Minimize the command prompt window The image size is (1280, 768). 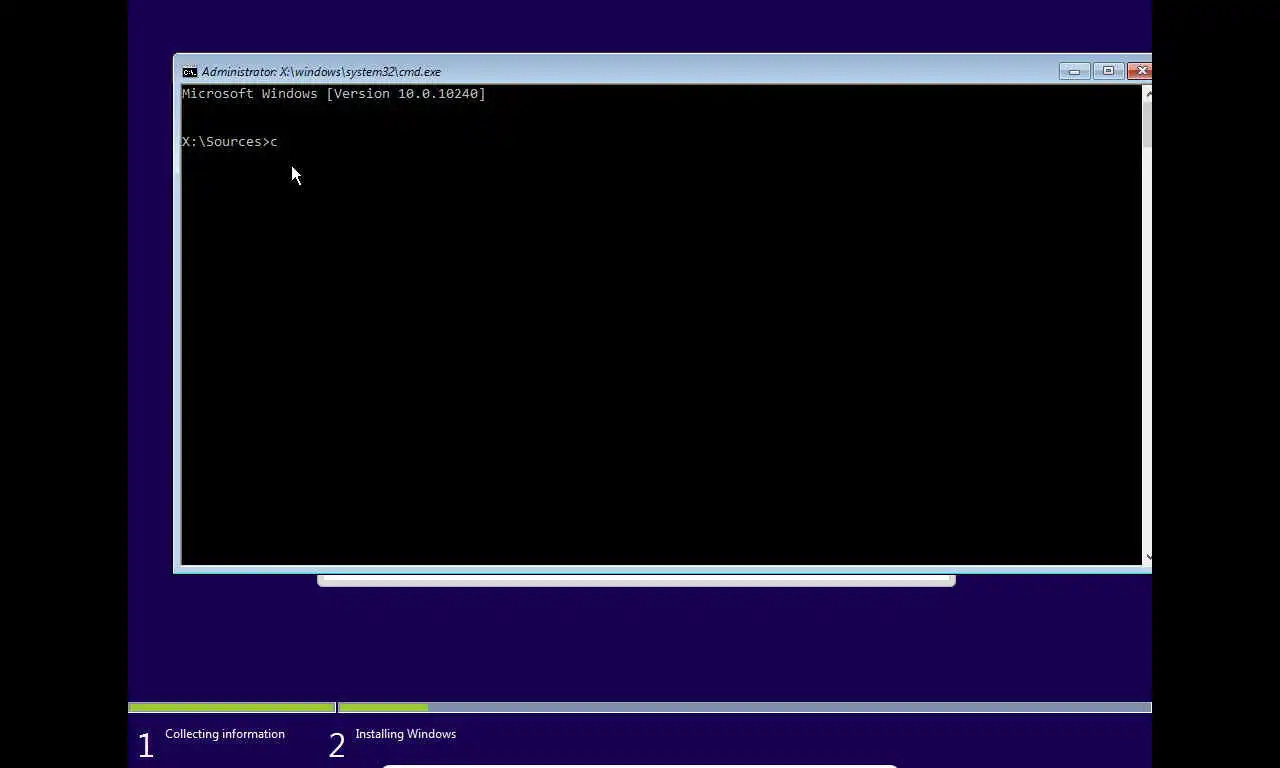point(1074,71)
